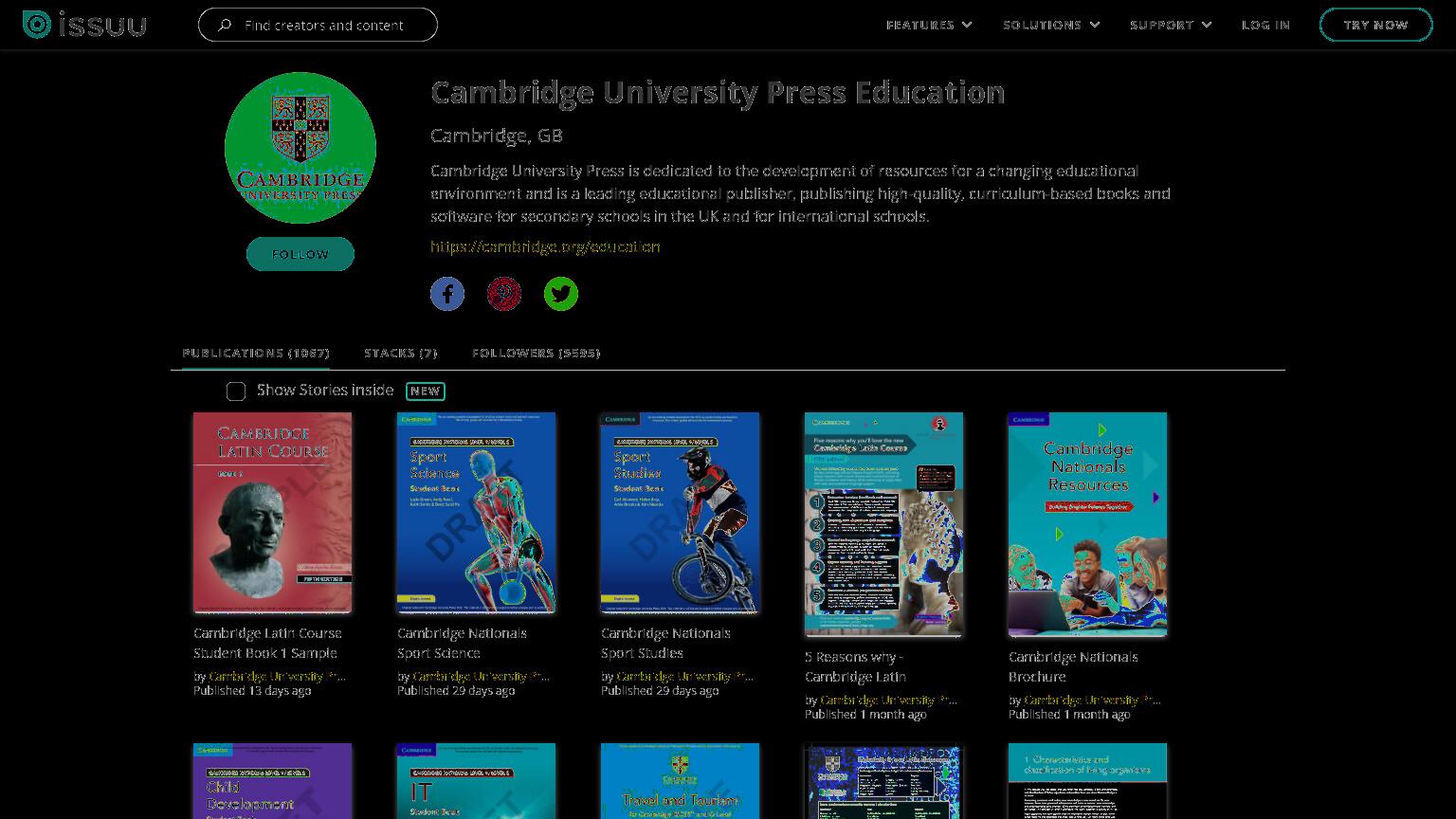The height and width of the screenshot is (819, 1456).
Task: Click author link under Cambridge Nationals Brochure
Action: pos(1092,700)
